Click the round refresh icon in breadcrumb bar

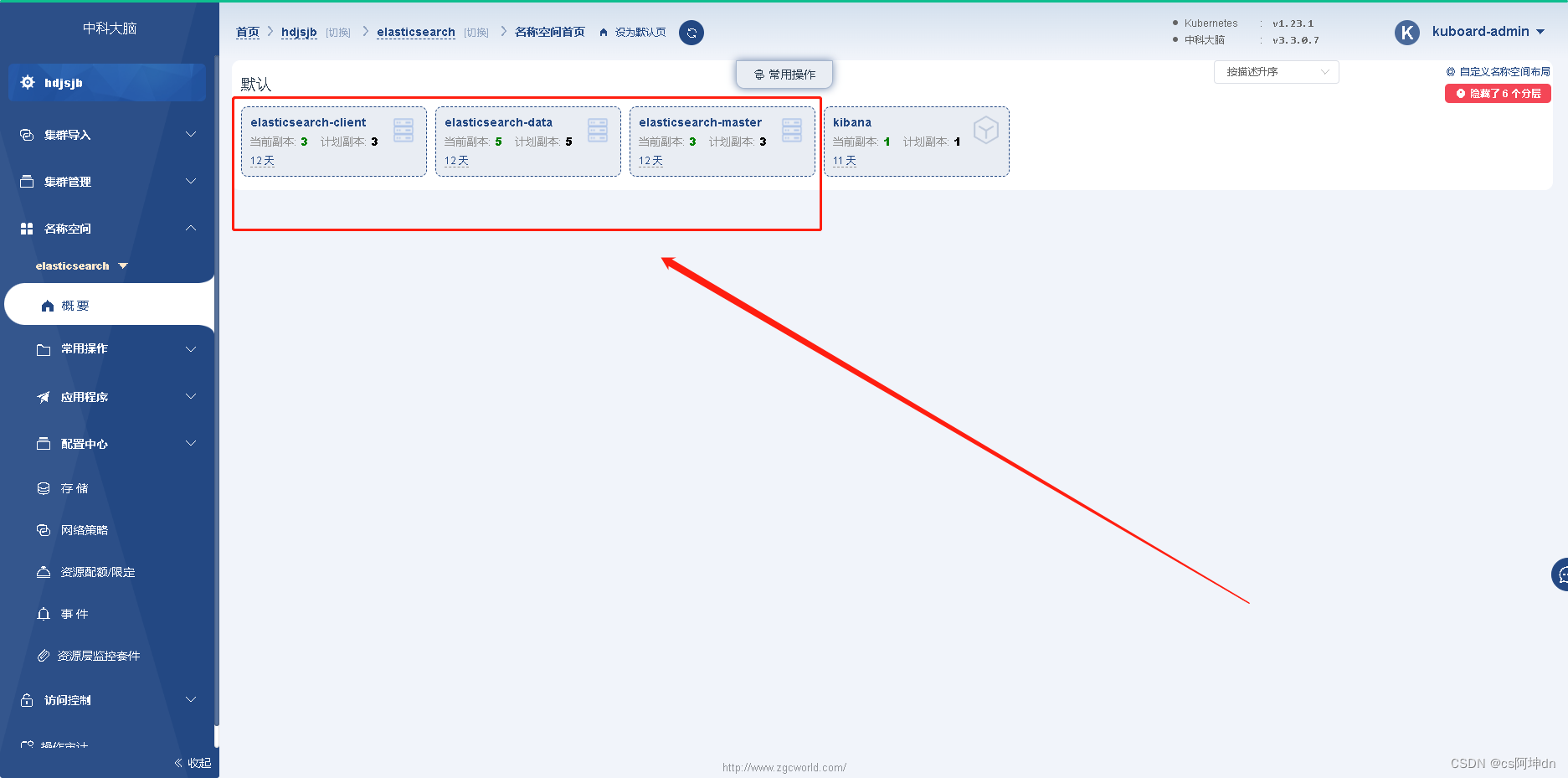691,33
